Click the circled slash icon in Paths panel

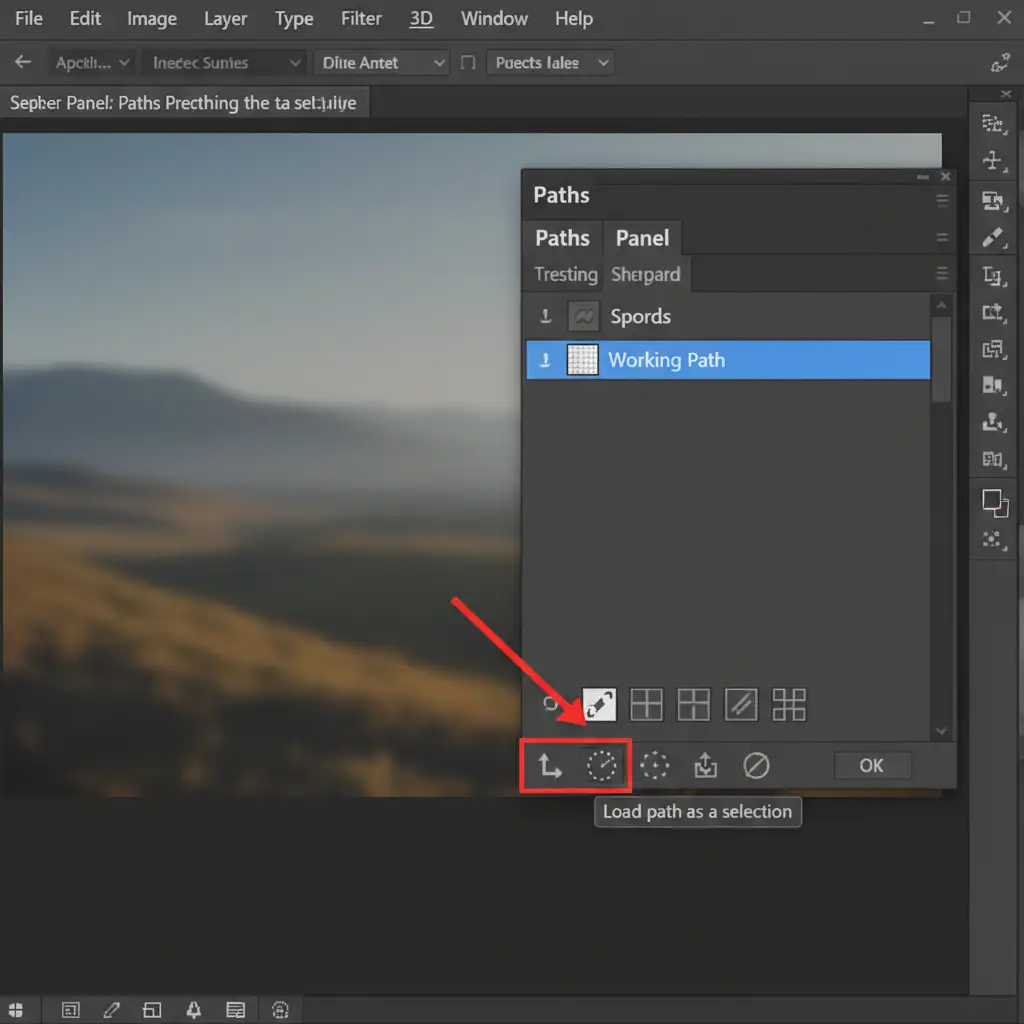[x=756, y=766]
